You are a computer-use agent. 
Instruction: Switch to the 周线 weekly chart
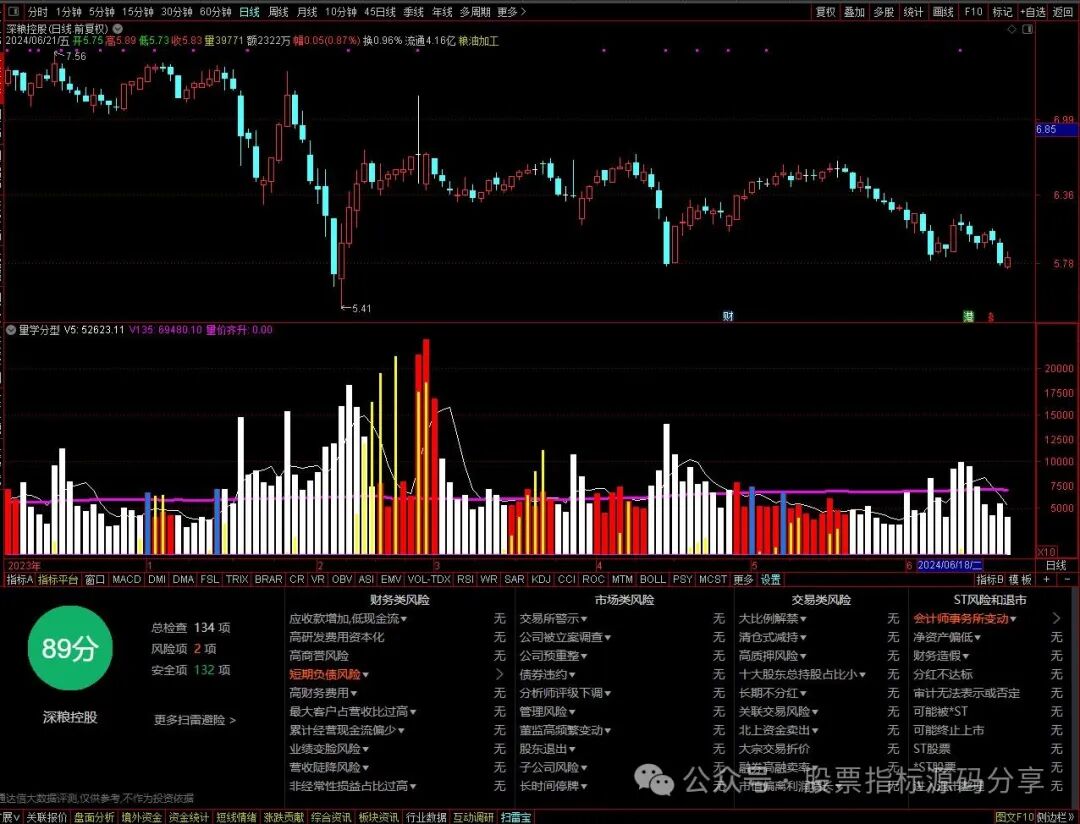[x=278, y=12]
